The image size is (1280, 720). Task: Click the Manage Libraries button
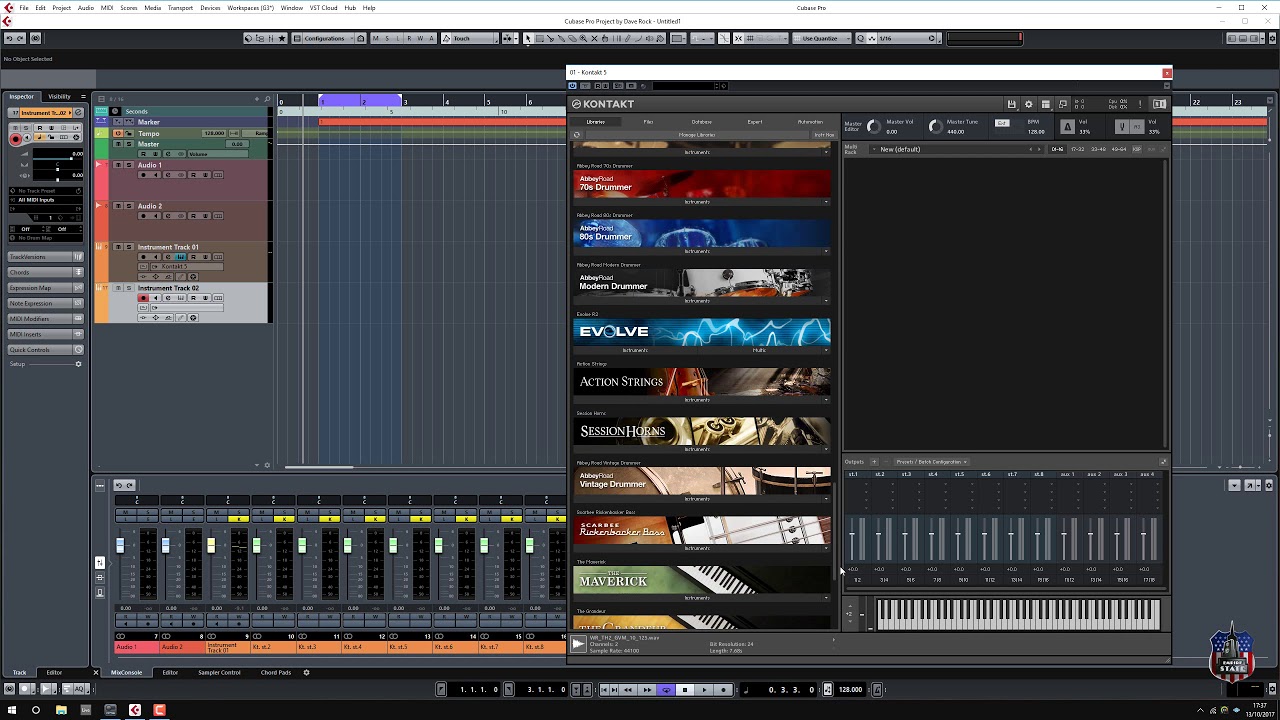click(697, 134)
